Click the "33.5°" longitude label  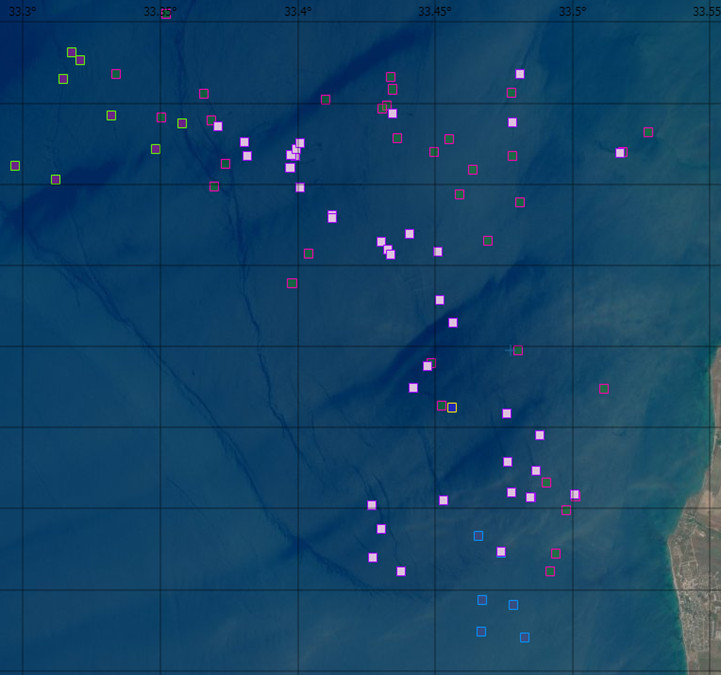573,12
